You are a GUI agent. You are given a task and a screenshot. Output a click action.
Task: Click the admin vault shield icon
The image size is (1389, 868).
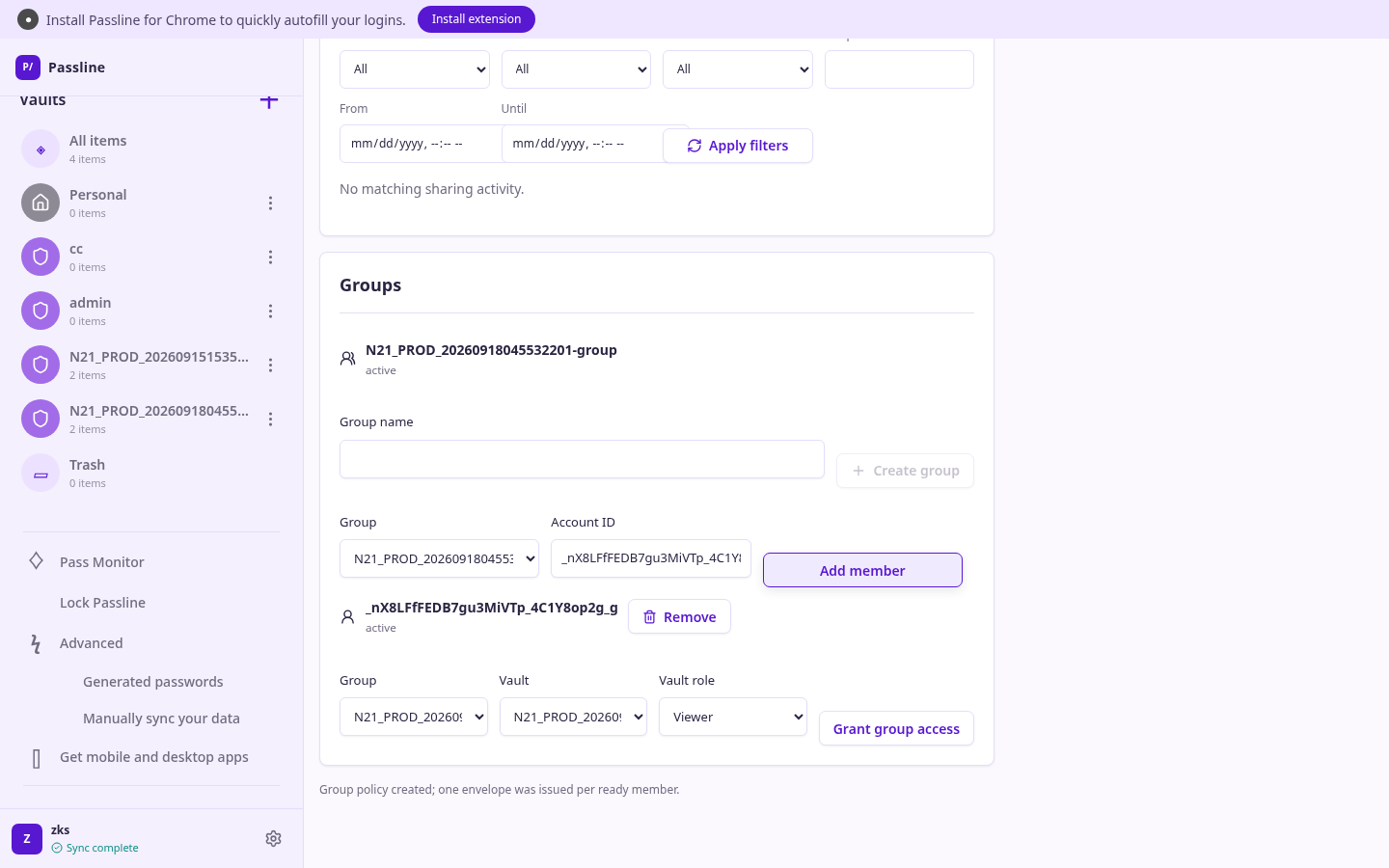click(41, 311)
